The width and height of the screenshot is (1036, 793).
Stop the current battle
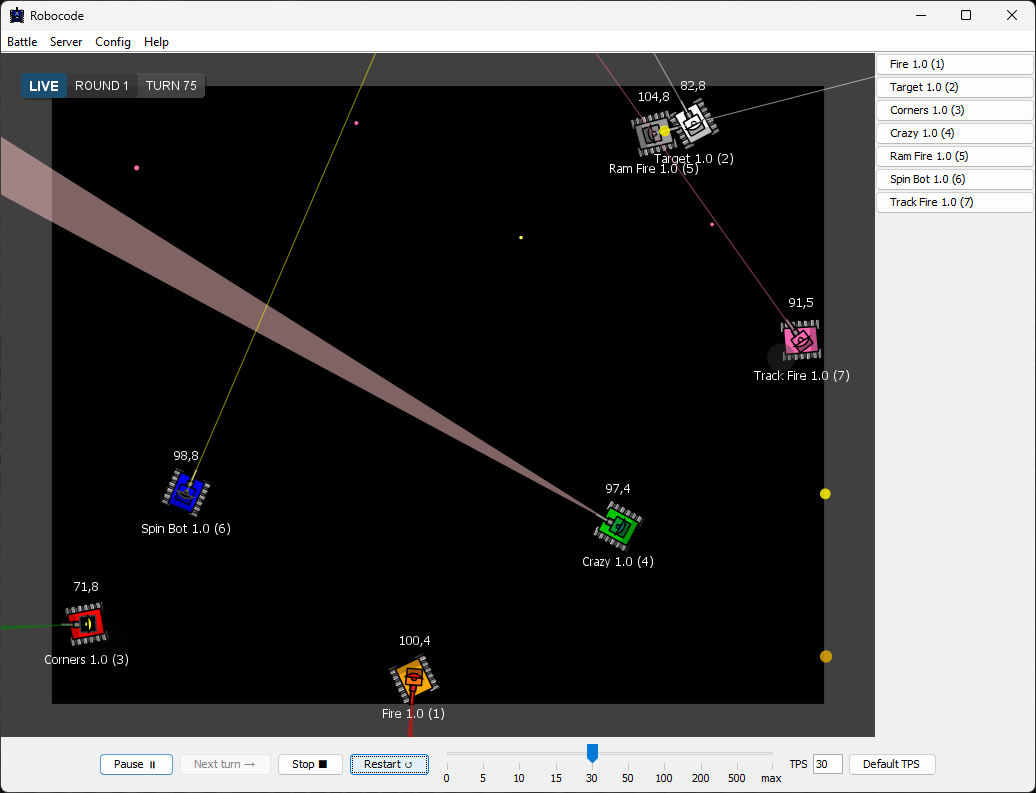(x=310, y=764)
